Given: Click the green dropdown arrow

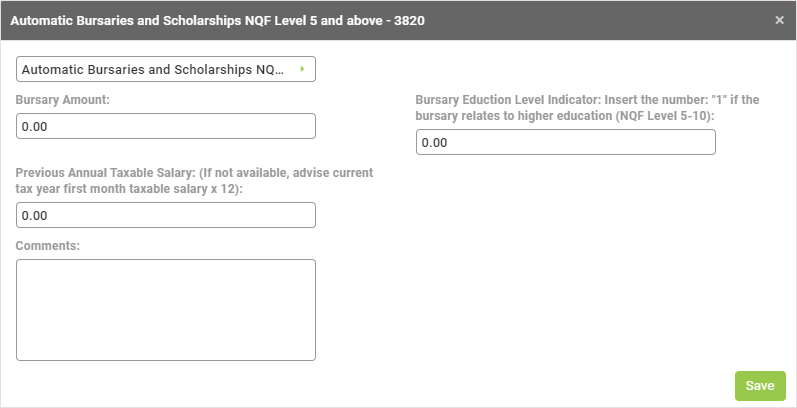Looking at the screenshot, I should [x=301, y=70].
